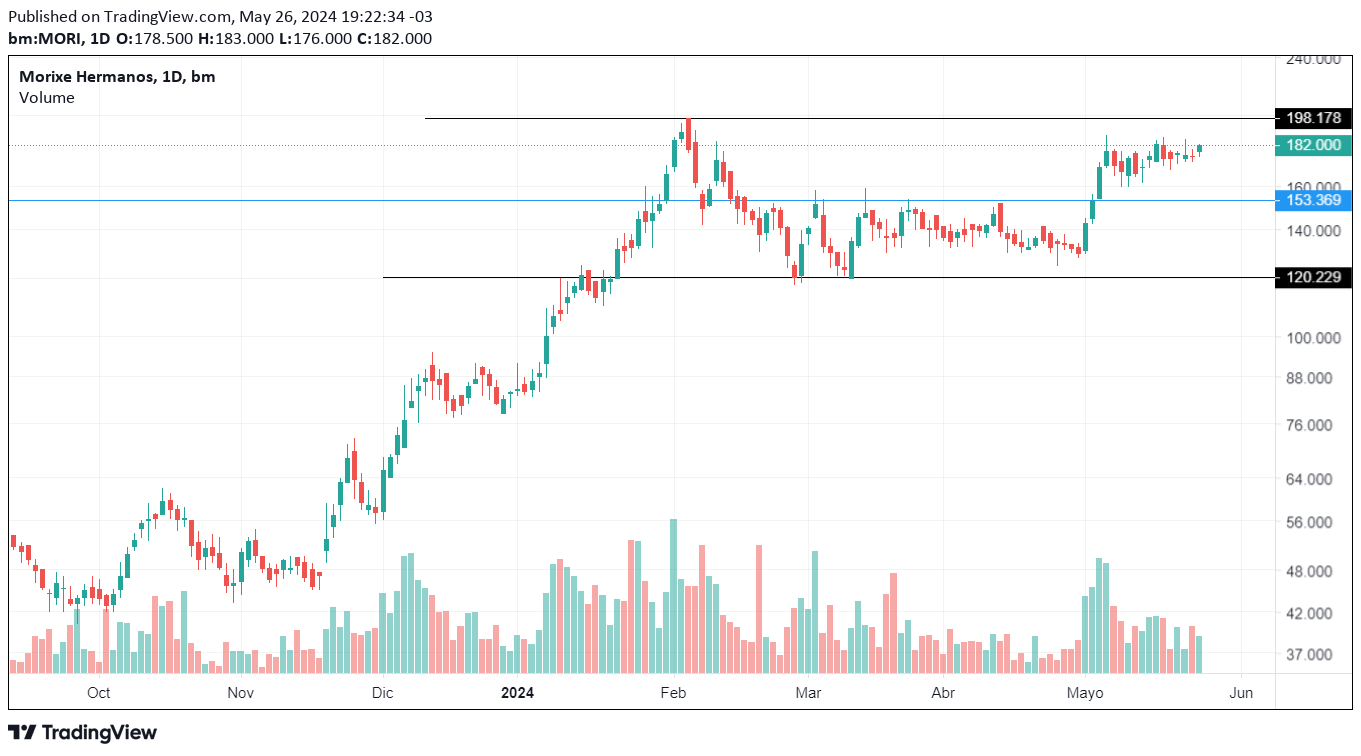
Task: Click the Volume indicator label
Action: tap(47, 98)
